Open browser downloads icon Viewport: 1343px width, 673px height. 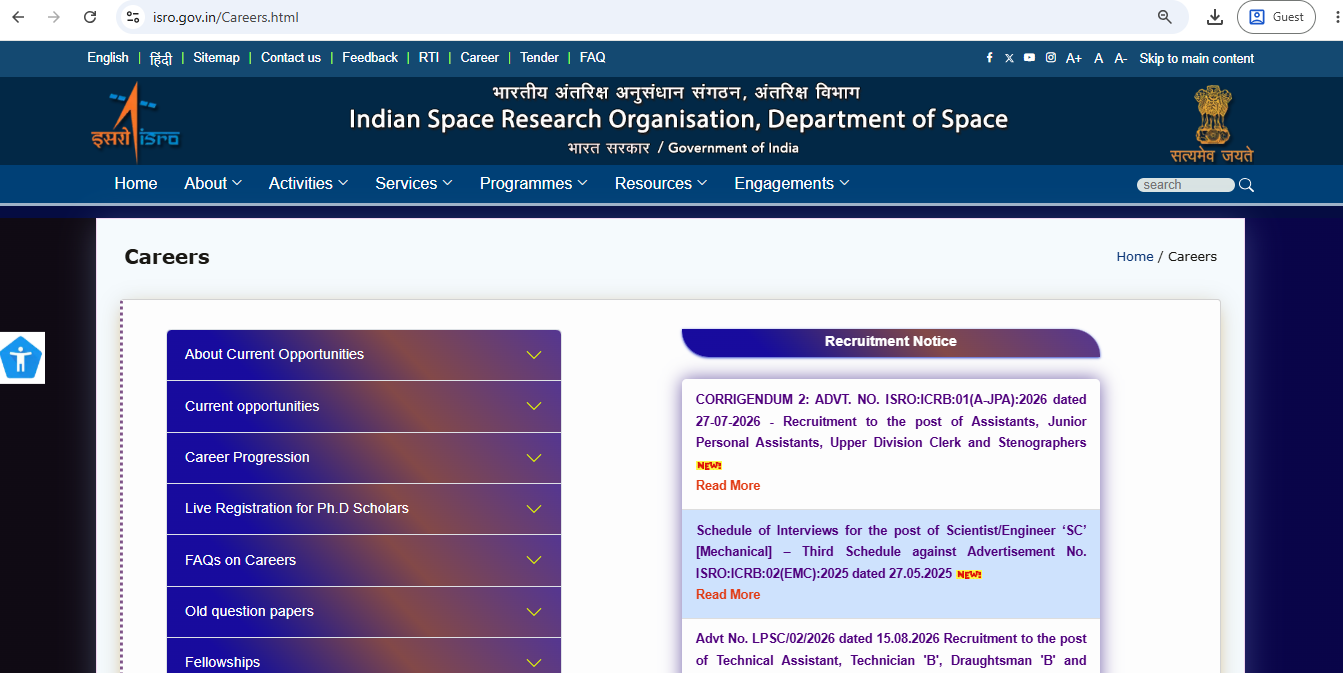1215,17
